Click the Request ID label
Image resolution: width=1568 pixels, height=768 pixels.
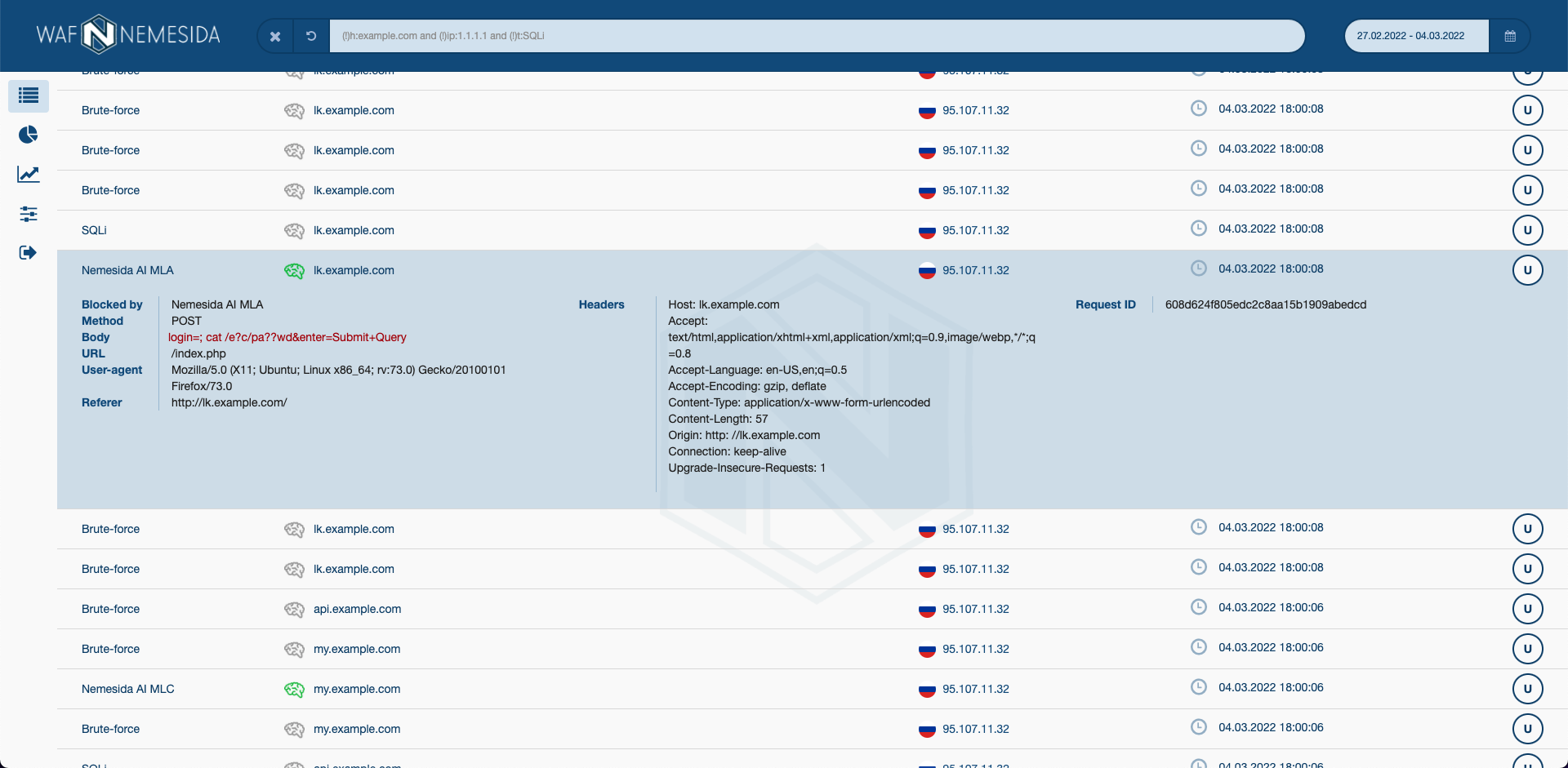tap(1106, 304)
